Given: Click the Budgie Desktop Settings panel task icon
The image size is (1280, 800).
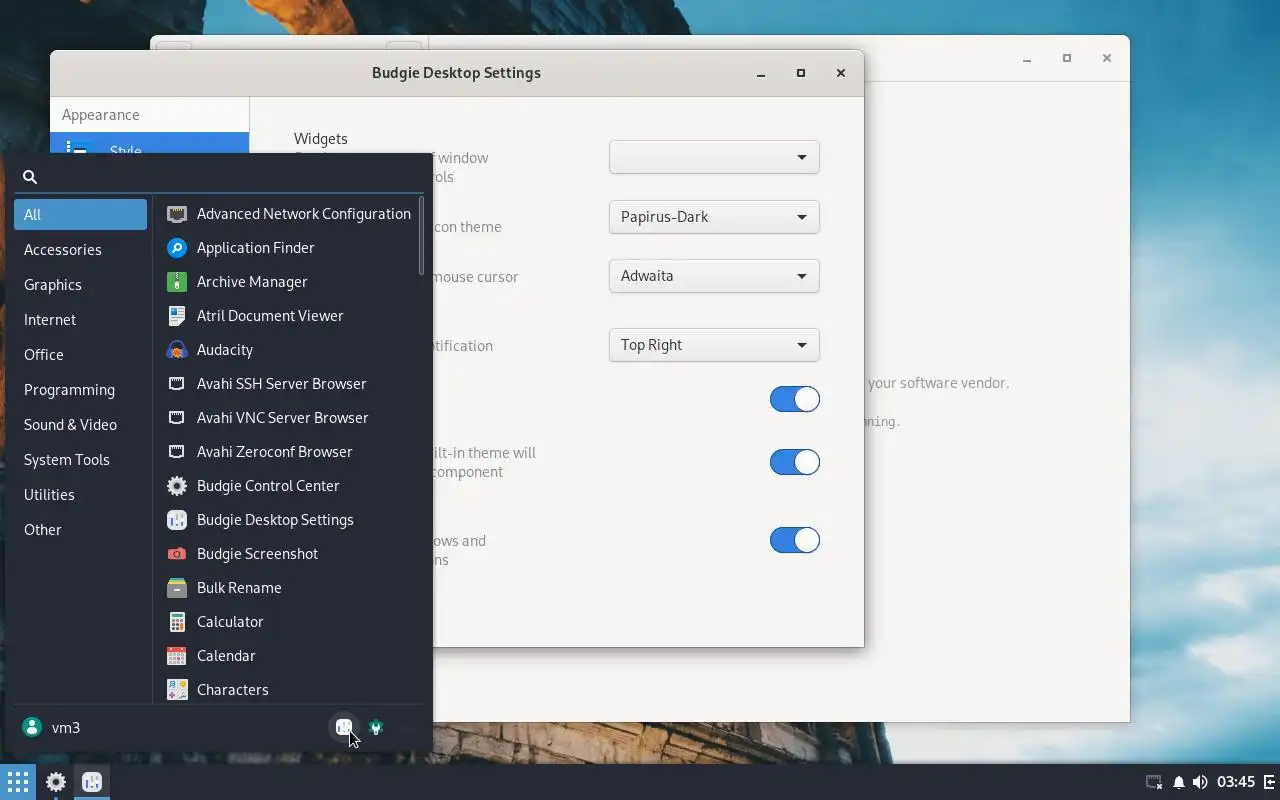Looking at the screenshot, I should coord(92,782).
